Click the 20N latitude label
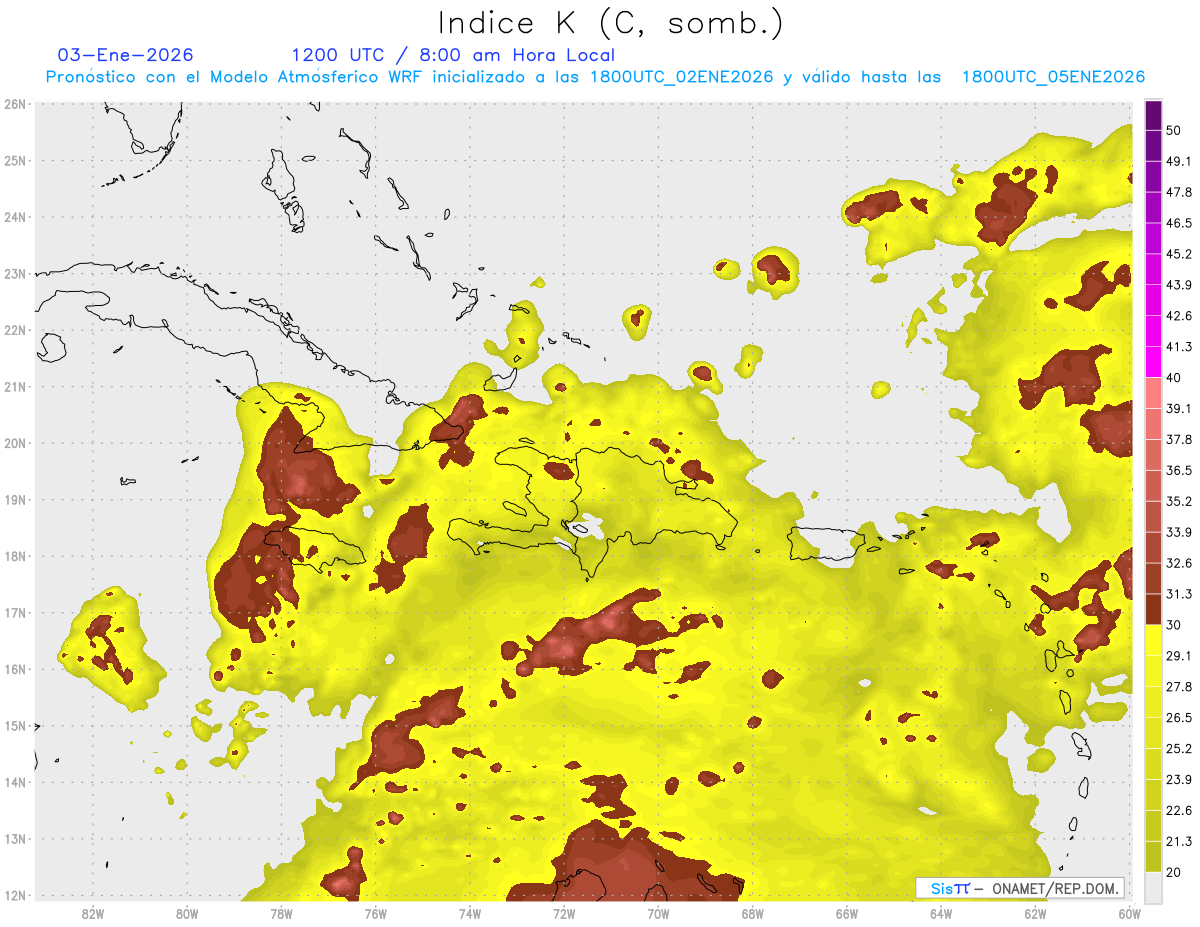The height and width of the screenshot is (927, 1200). pyautogui.click(x=15, y=443)
